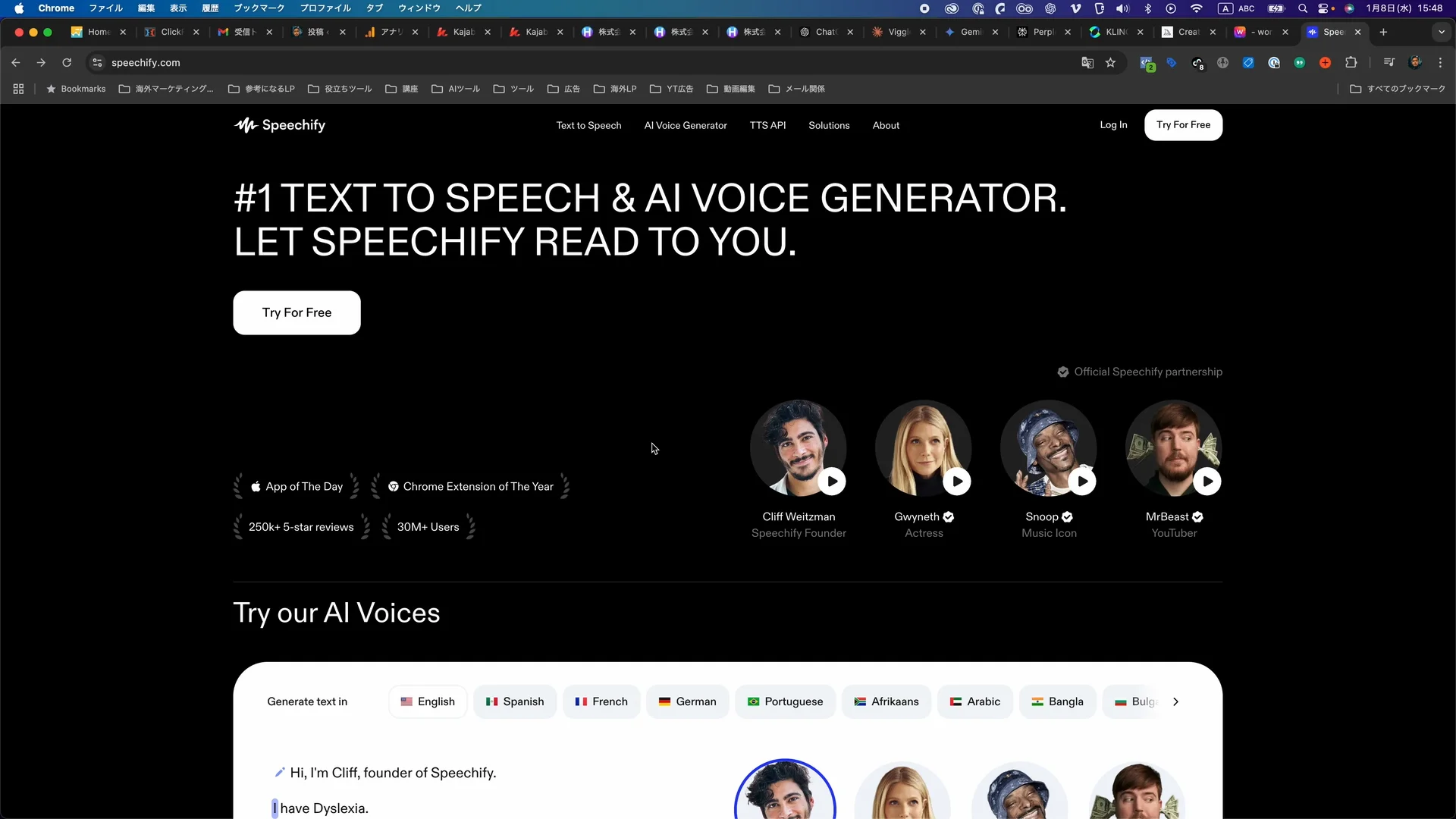This screenshot has height=819, width=1456.
Task: Click the Bluetooth icon in menu bar
Action: [x=1147, y=8]
